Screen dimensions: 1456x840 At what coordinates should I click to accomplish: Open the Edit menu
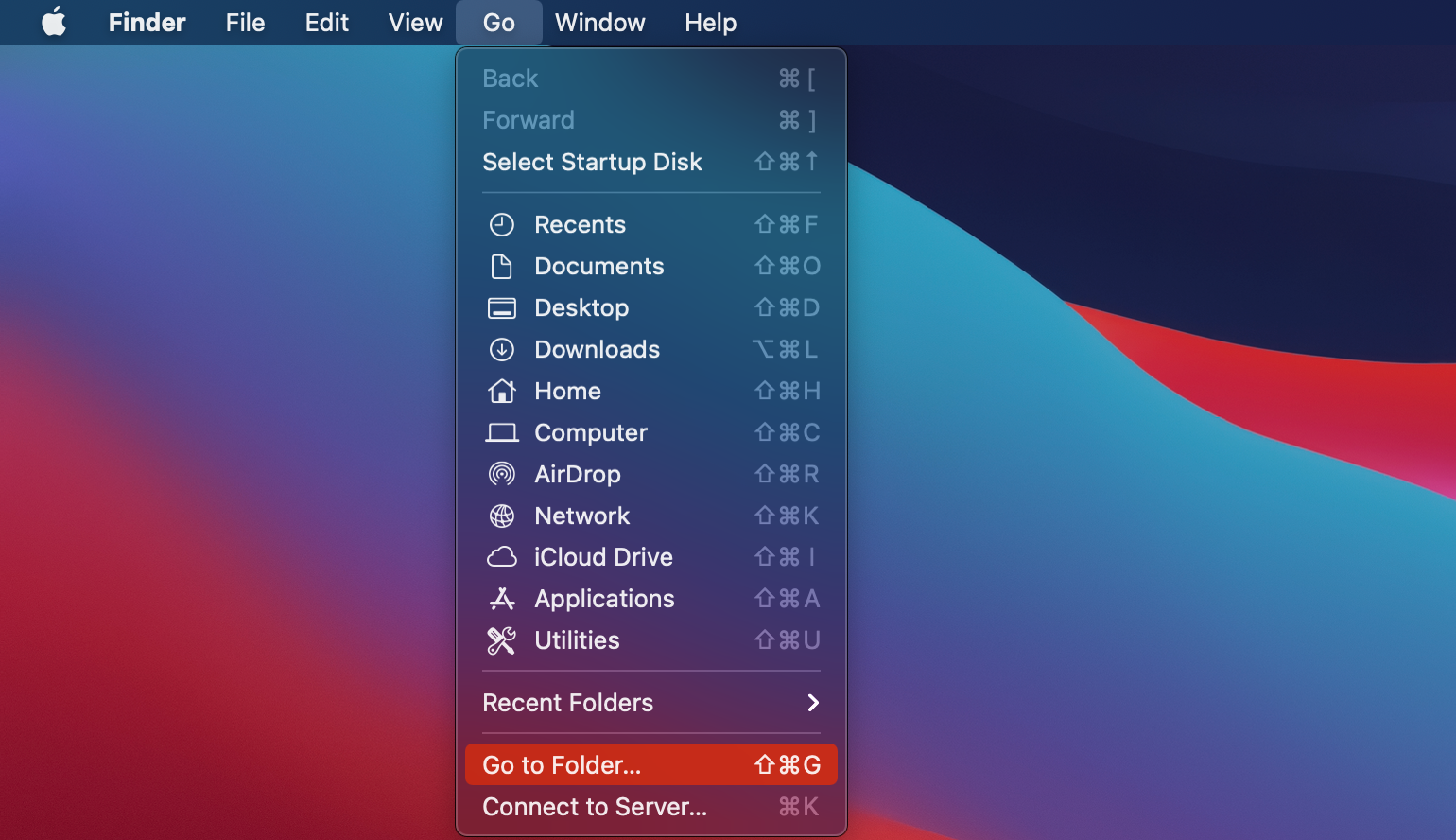tap(327, 23)
